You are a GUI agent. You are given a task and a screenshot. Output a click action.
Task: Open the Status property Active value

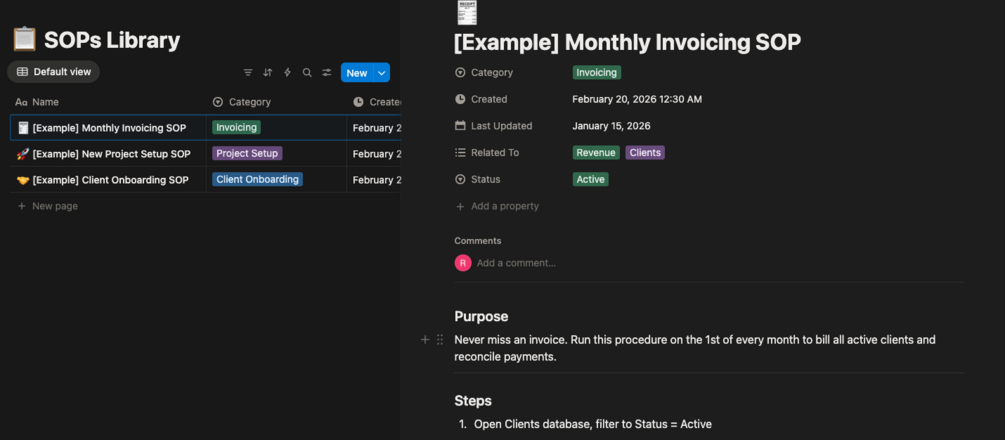(590, 179)
